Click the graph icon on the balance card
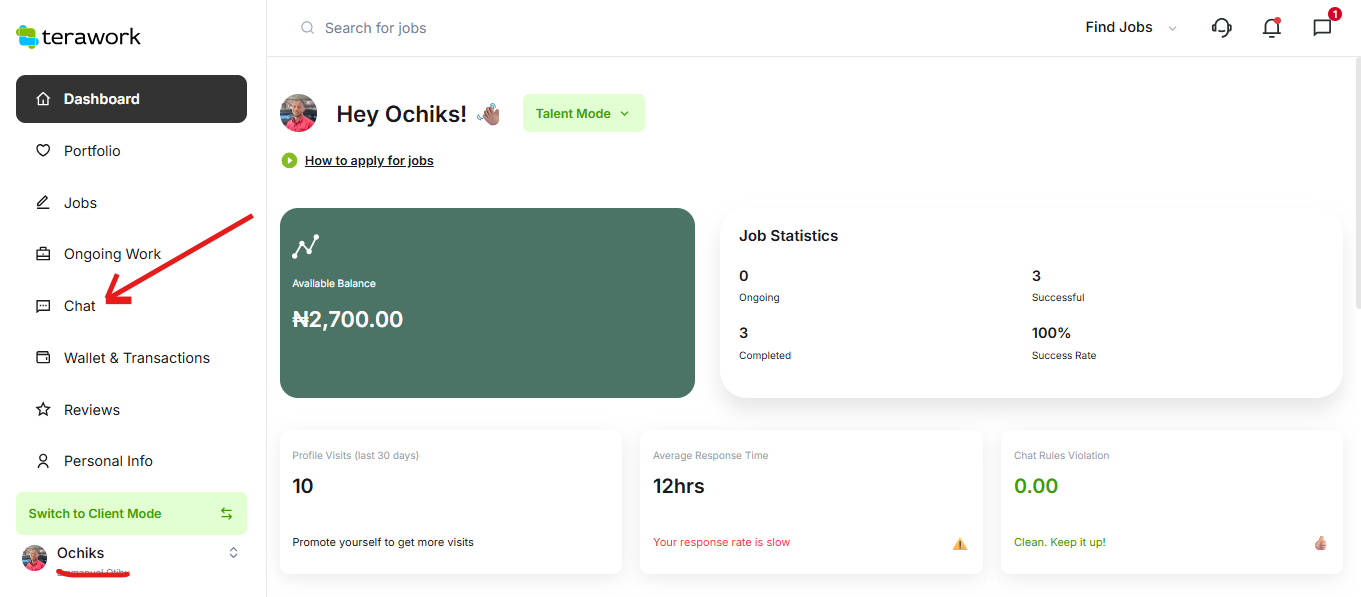This screenshot has height=597, width=1361. pos(305,246)
